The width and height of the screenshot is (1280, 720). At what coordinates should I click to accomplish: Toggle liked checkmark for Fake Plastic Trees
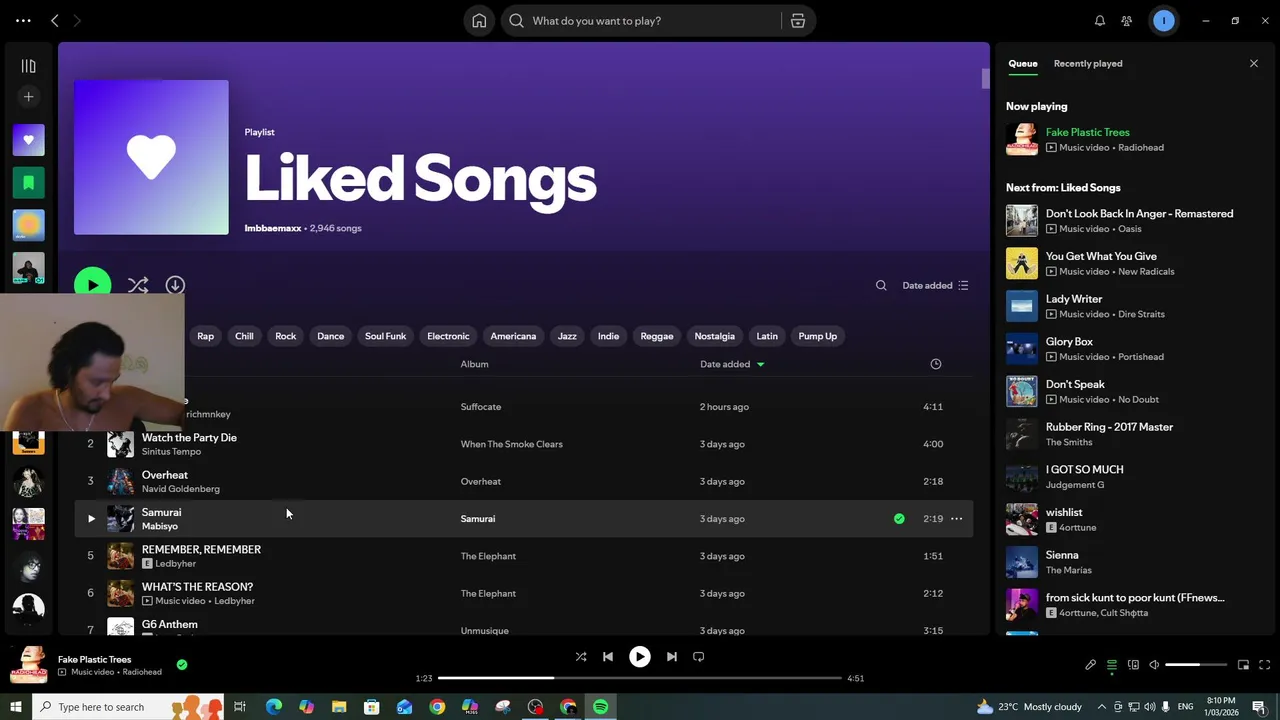pyautogui.click(x=181, y=664)
